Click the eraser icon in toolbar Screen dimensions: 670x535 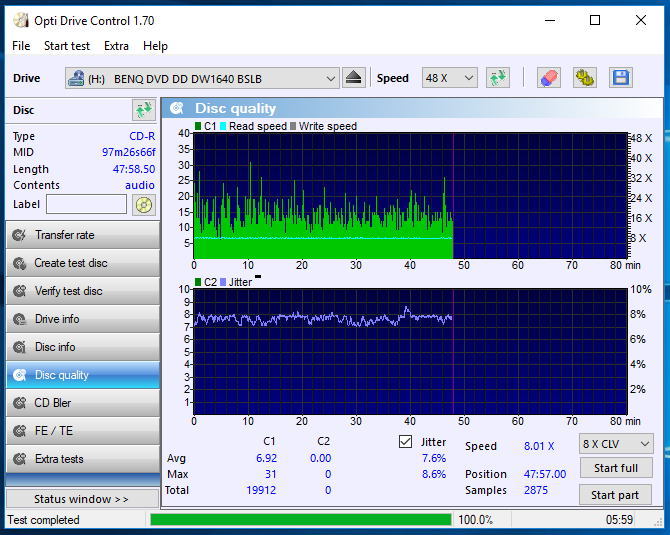coord(549,78)
